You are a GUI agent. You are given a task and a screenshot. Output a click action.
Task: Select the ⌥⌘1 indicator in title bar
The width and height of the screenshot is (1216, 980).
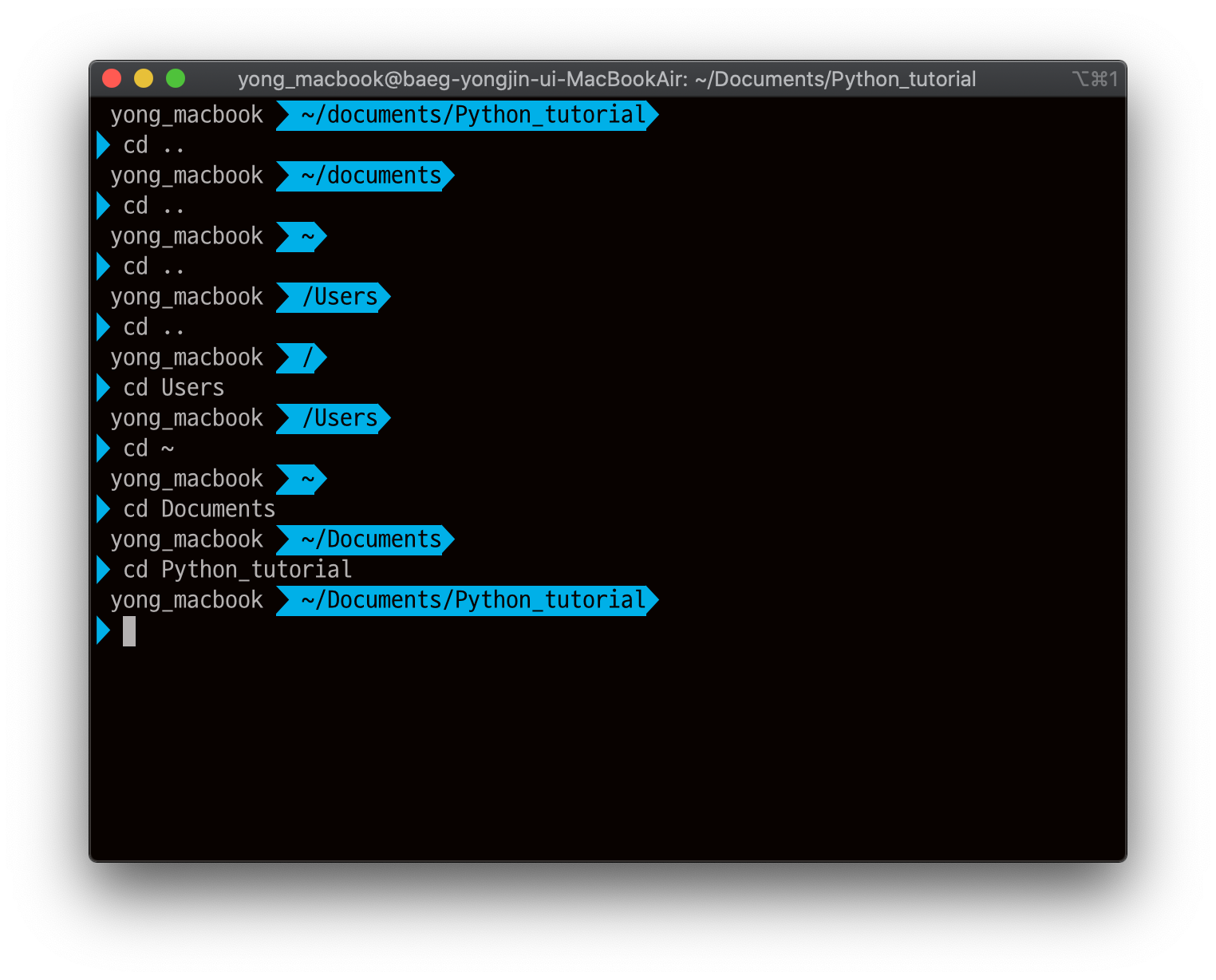pos(1094,78)
